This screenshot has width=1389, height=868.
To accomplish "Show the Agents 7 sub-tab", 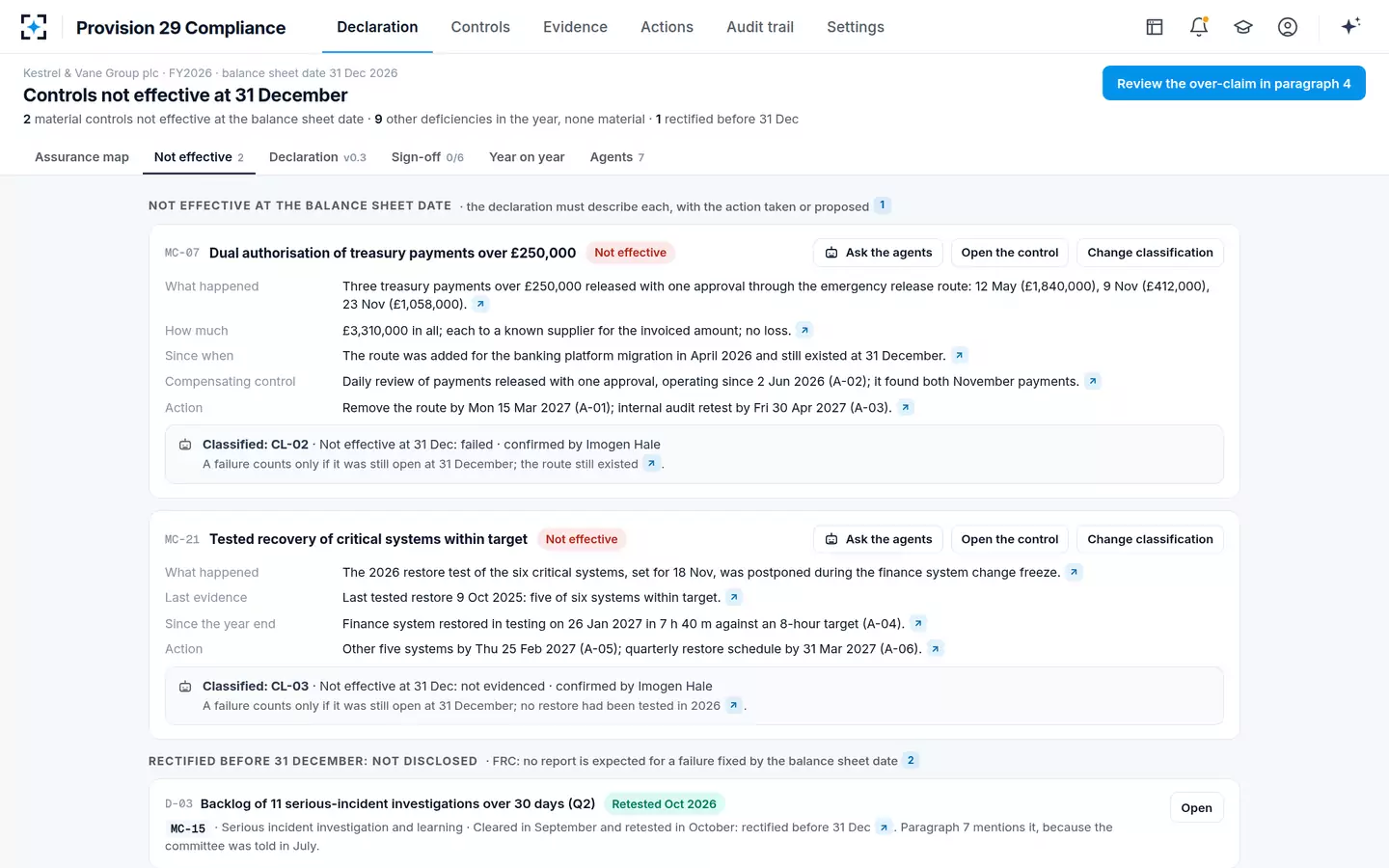I will click(617, 157).
